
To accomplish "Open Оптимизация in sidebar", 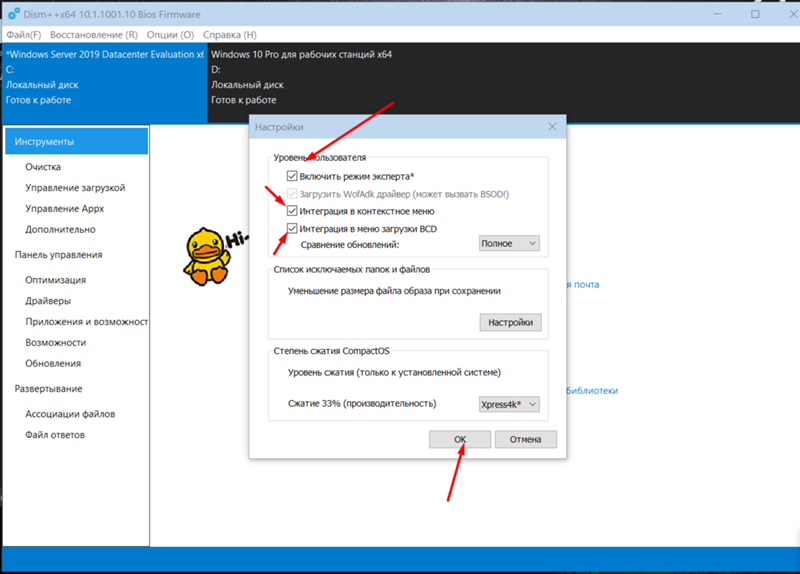I will point(56,280).
